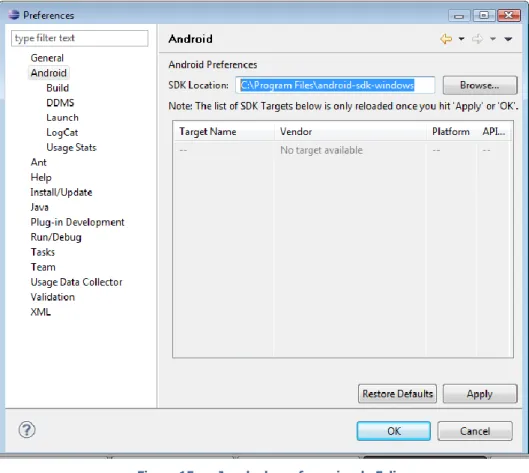
Task: Open the Launch preferences page
Action: point(62,118)
